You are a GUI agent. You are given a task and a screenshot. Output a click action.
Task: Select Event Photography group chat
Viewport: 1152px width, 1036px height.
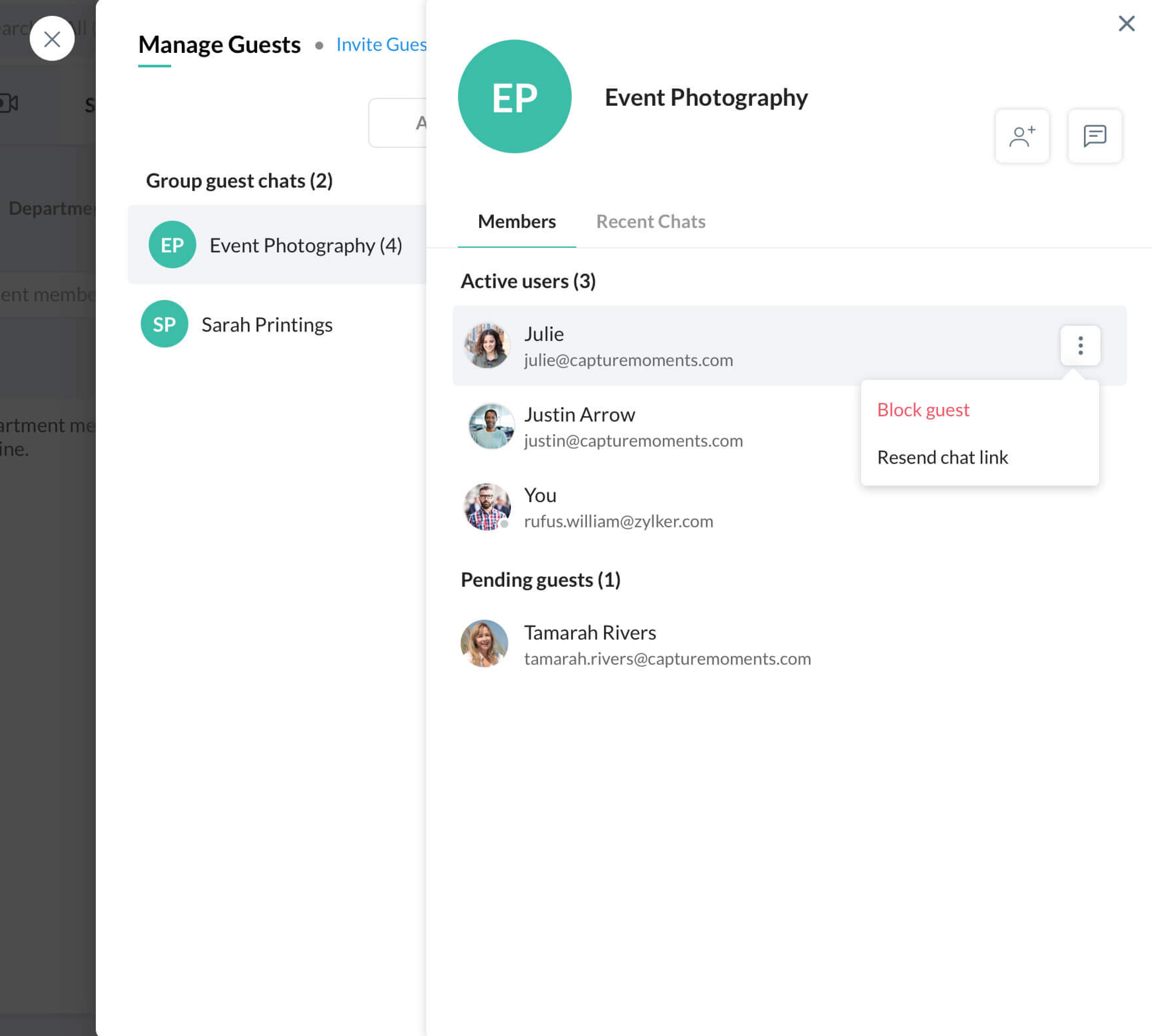click(305, 245)
